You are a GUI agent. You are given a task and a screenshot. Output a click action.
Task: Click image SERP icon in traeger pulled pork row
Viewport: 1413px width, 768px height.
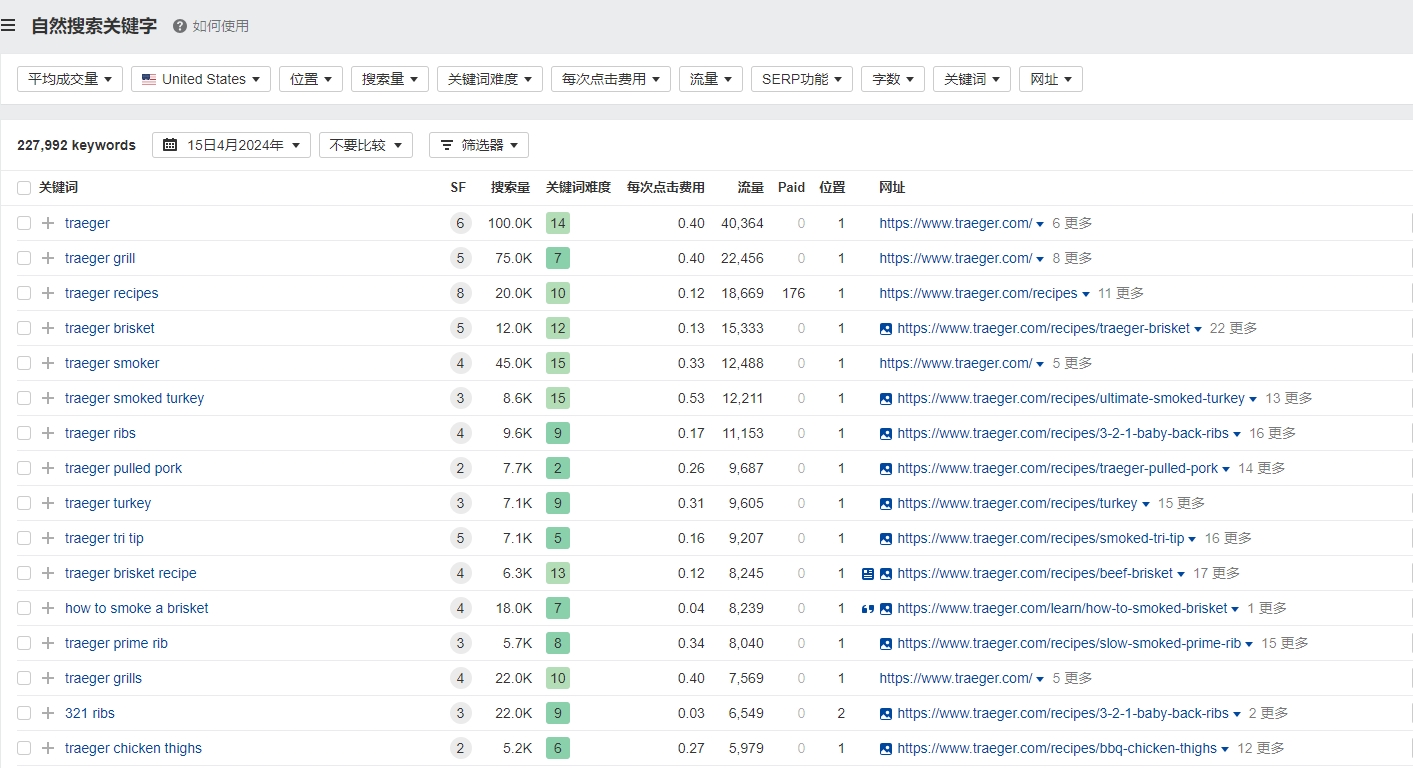pyautogui.click(x=885, y=468)
